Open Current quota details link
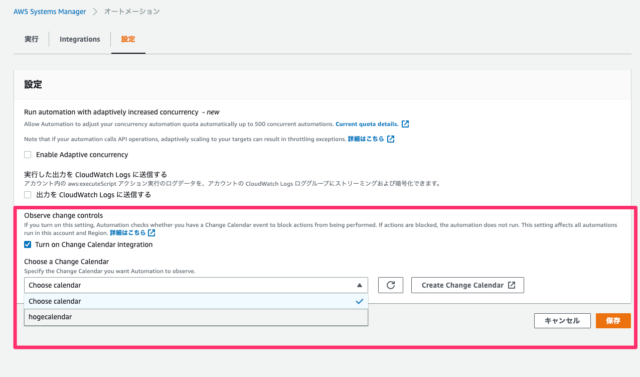This screenshot has width=640, height=377. click(x=367, y=124)
